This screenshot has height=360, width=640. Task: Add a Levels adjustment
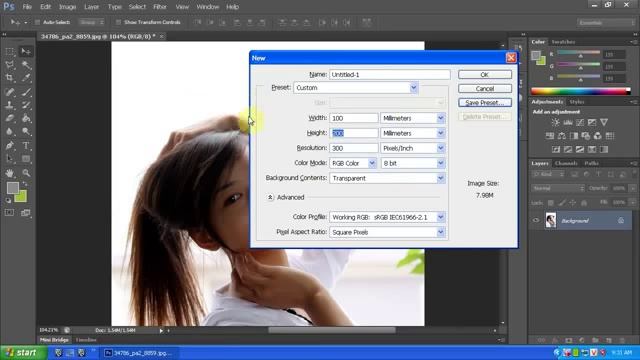click(568, 122)
